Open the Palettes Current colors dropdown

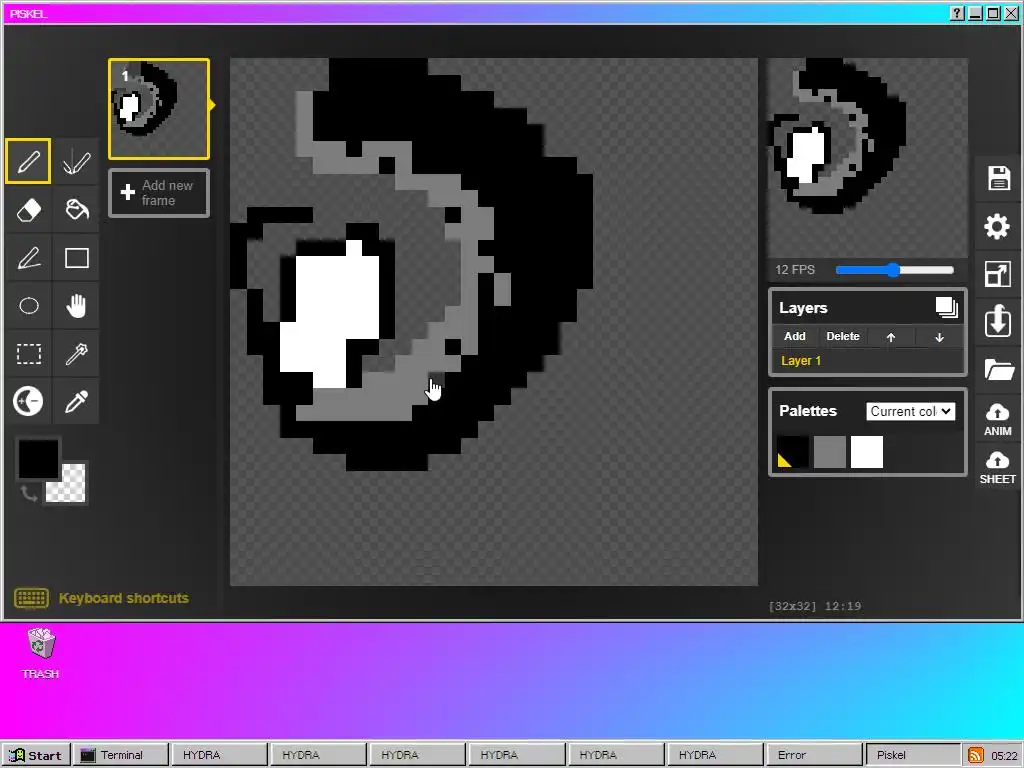click(910, 411)
